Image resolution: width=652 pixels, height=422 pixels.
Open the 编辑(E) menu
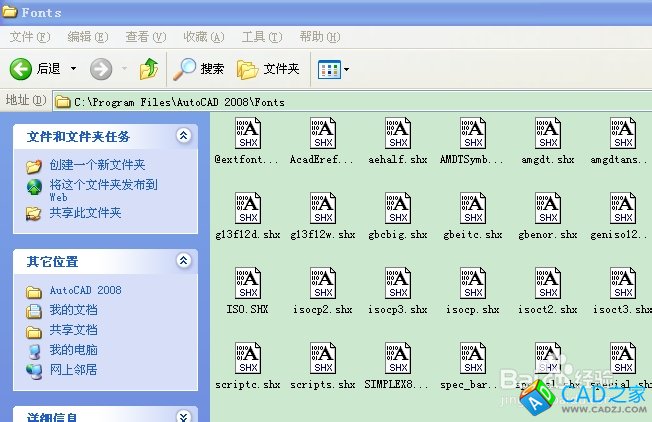pyautogui.click(x=88, y=37)
